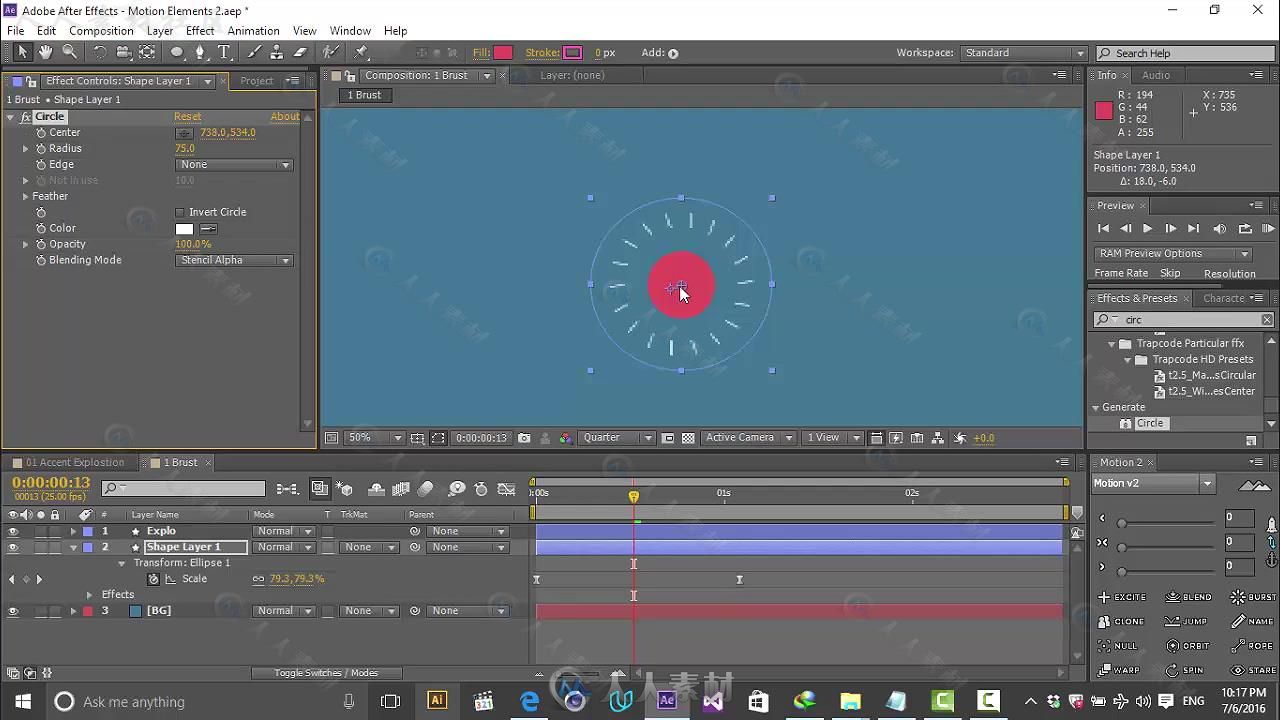Toggle the Center property stopwatch
Screen dimensions: 1280x720
tap(41, 133)
